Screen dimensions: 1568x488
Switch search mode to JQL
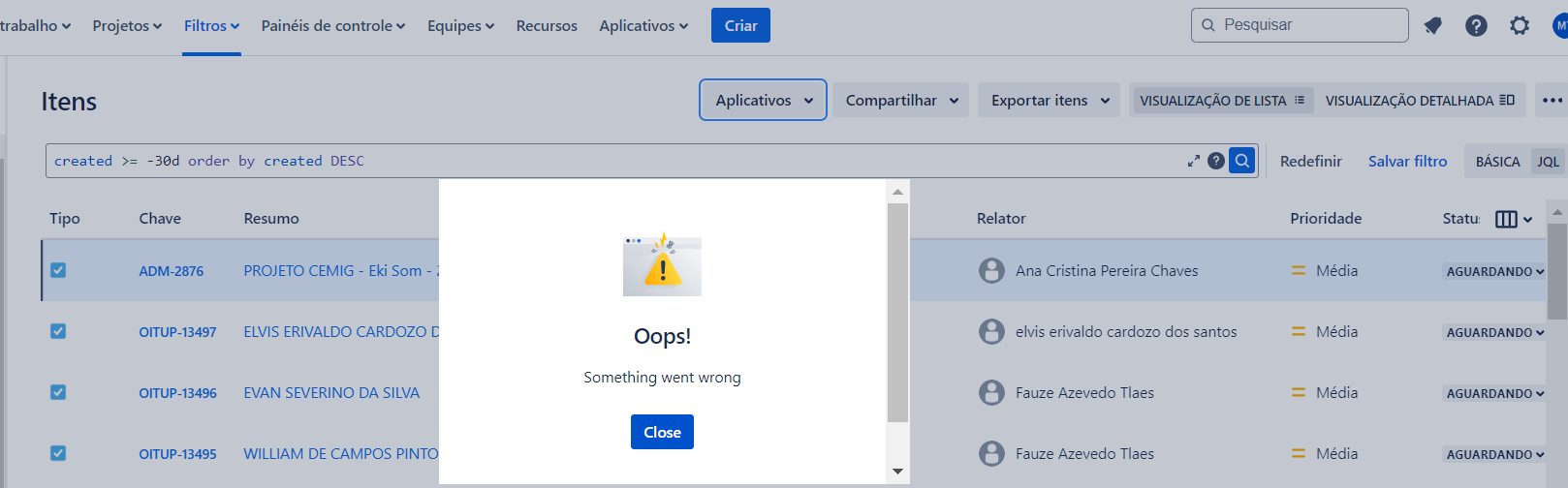point(1548,162)
